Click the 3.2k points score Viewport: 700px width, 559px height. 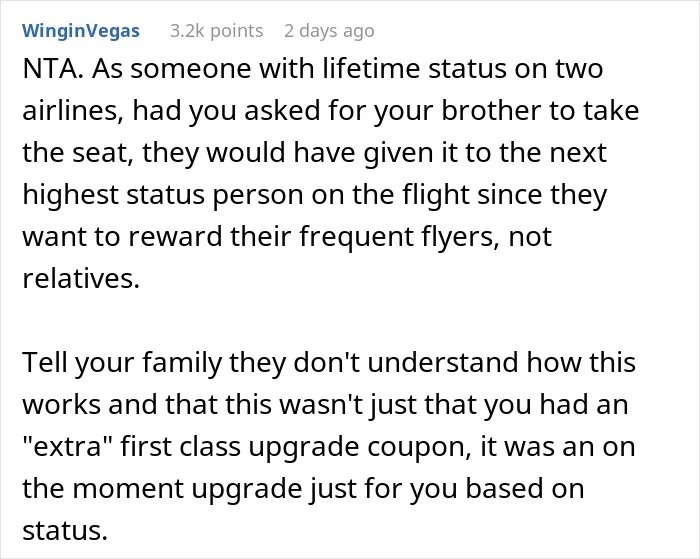click(217, 31)
